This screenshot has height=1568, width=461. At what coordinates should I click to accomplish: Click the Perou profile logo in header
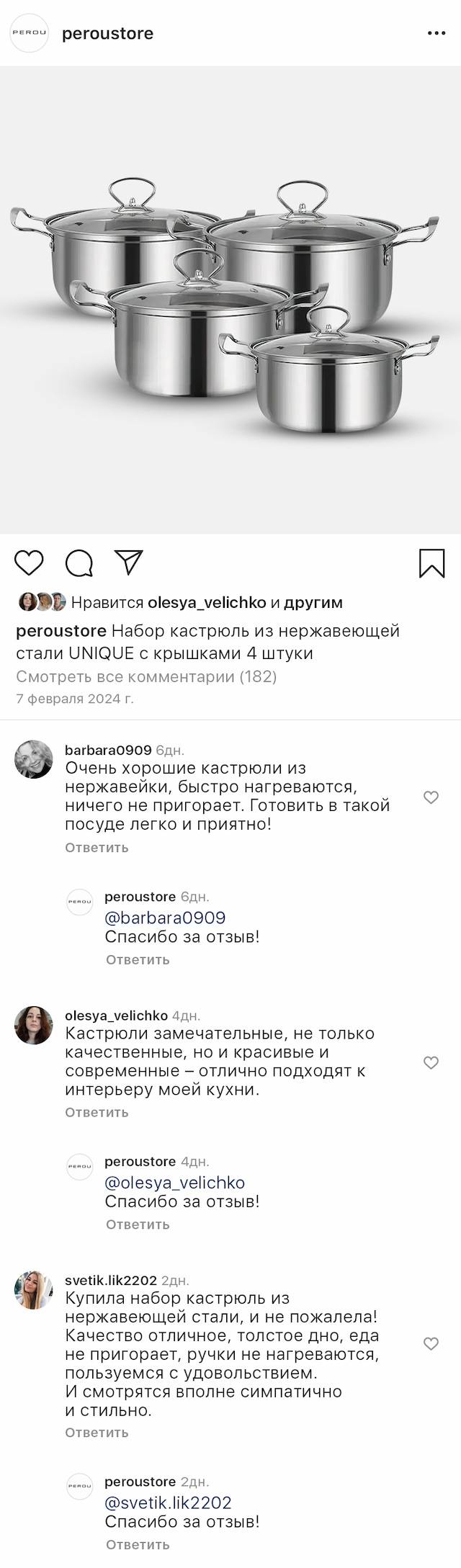pos(29,33)
